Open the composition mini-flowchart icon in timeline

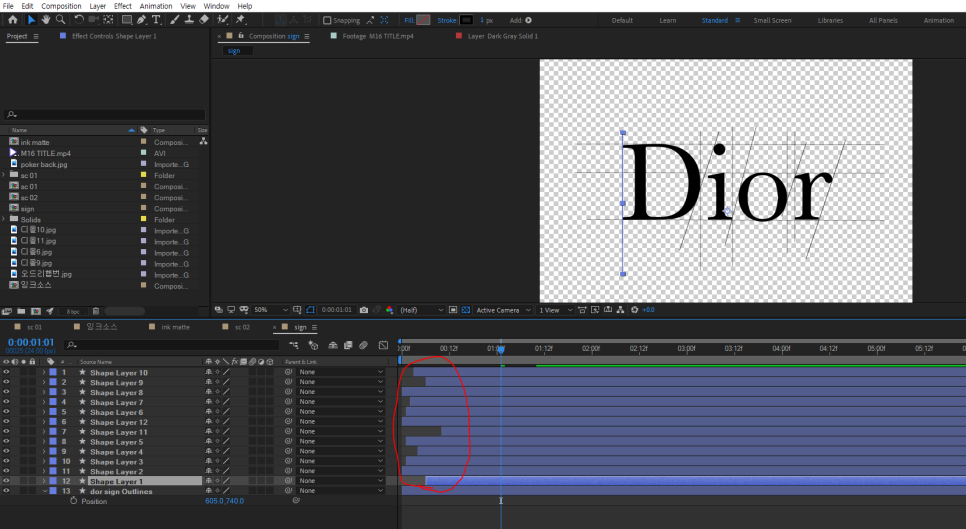(x=294, y=345)
